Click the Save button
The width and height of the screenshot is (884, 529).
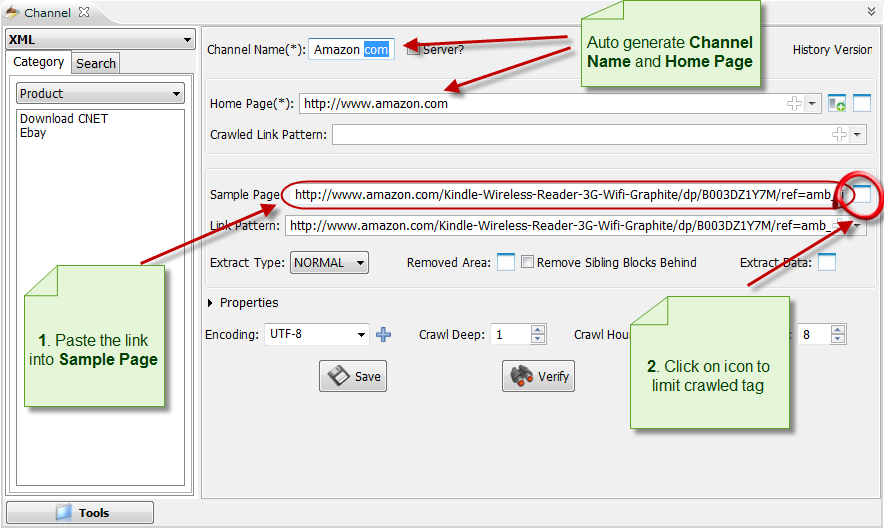[x=353, y=377]
